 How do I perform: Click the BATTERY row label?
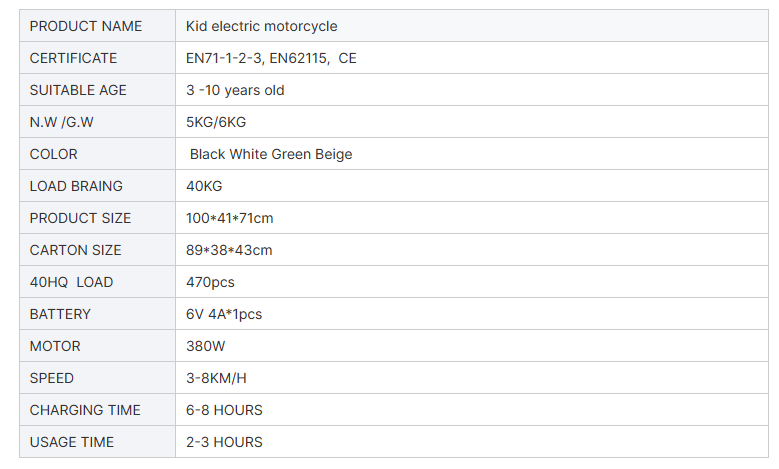tap(60, 314)
